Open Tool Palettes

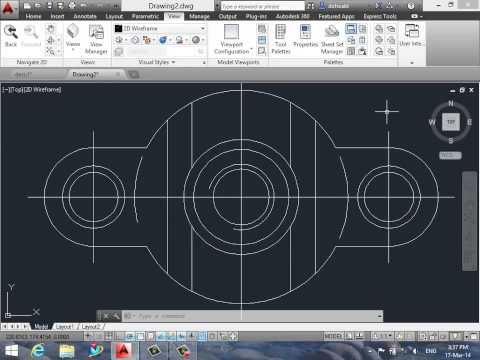point(281,39)
